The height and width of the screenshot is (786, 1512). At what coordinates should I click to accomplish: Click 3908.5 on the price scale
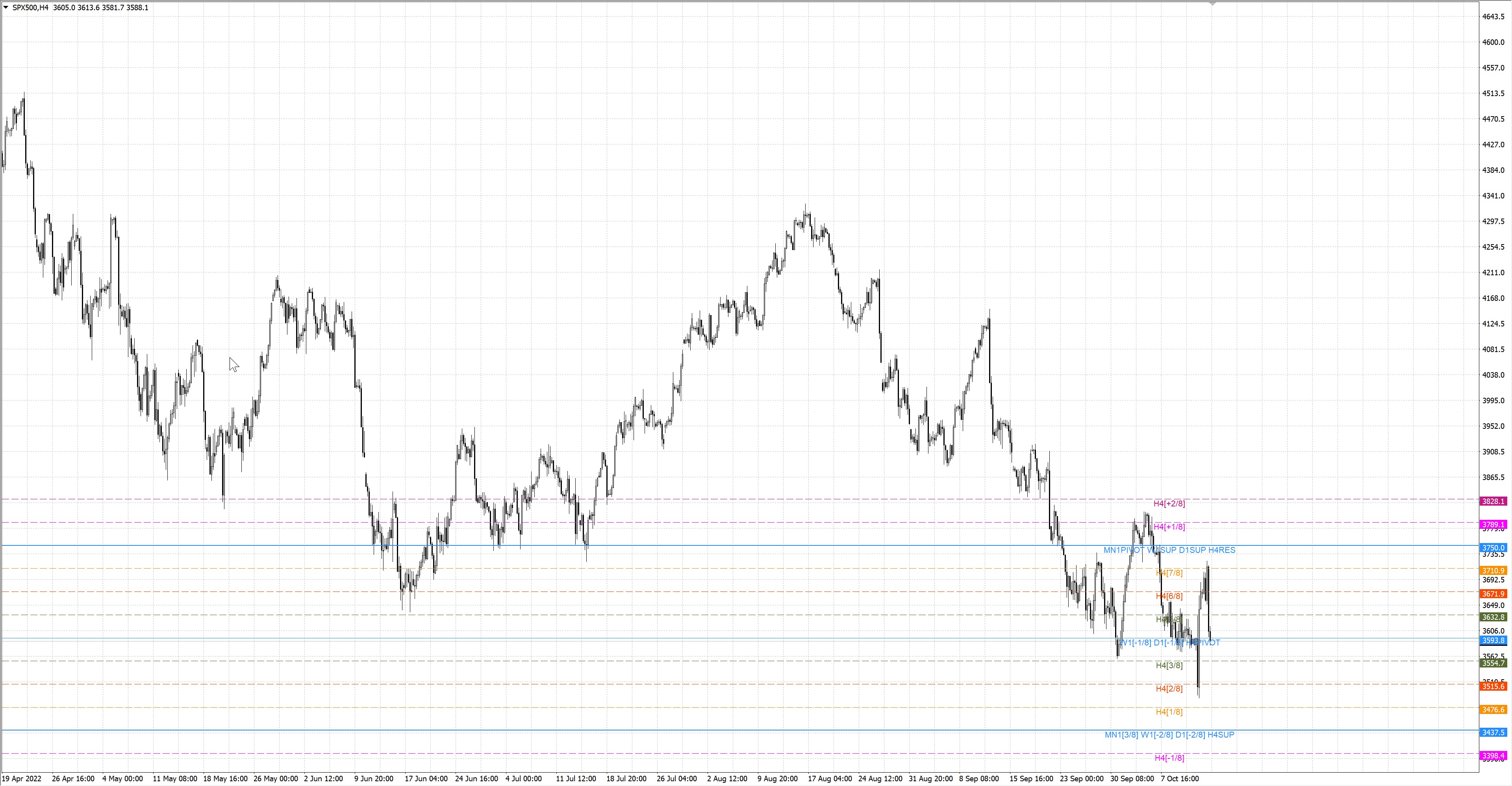coord(1493,451)
